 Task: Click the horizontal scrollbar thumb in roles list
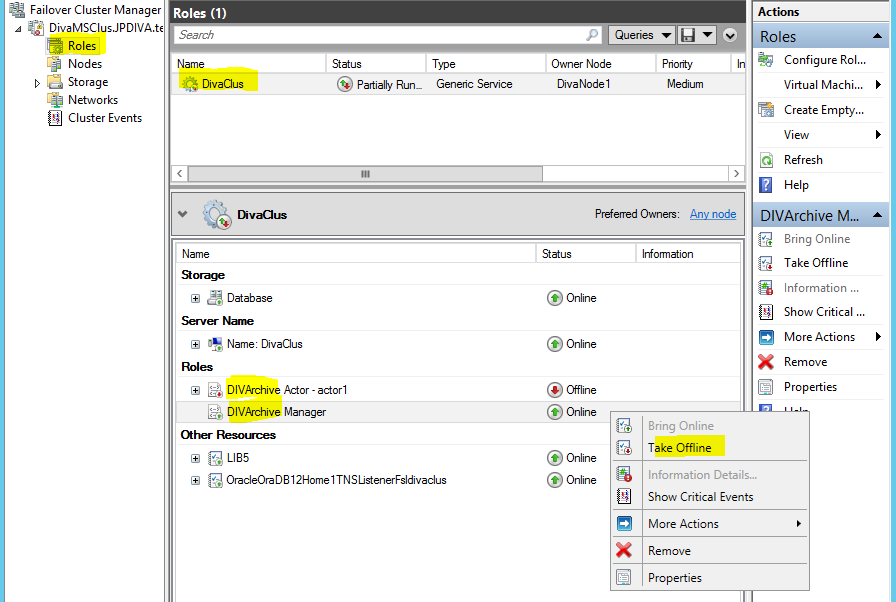pos(365,174)
